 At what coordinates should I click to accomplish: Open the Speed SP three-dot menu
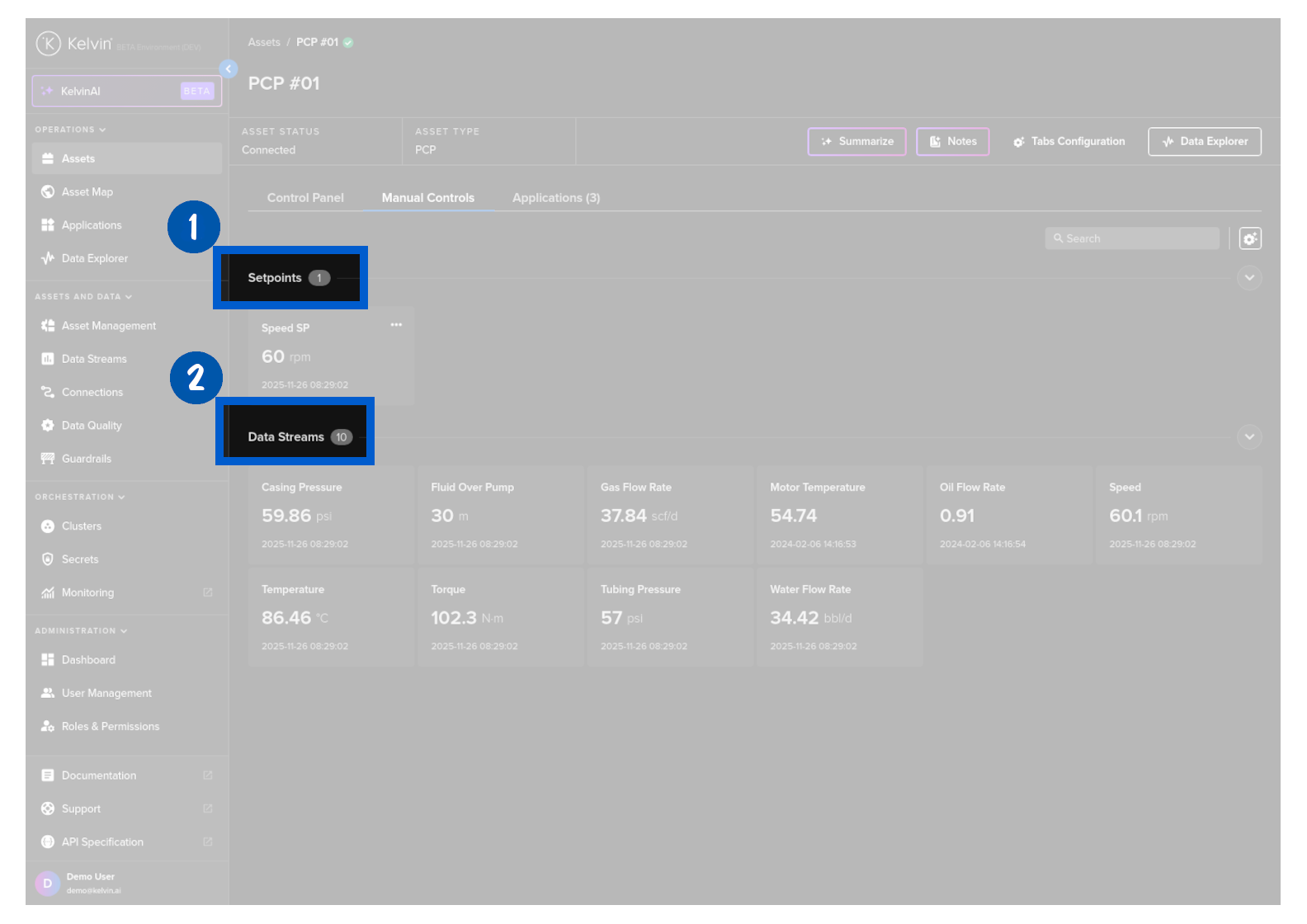(396, 325)
